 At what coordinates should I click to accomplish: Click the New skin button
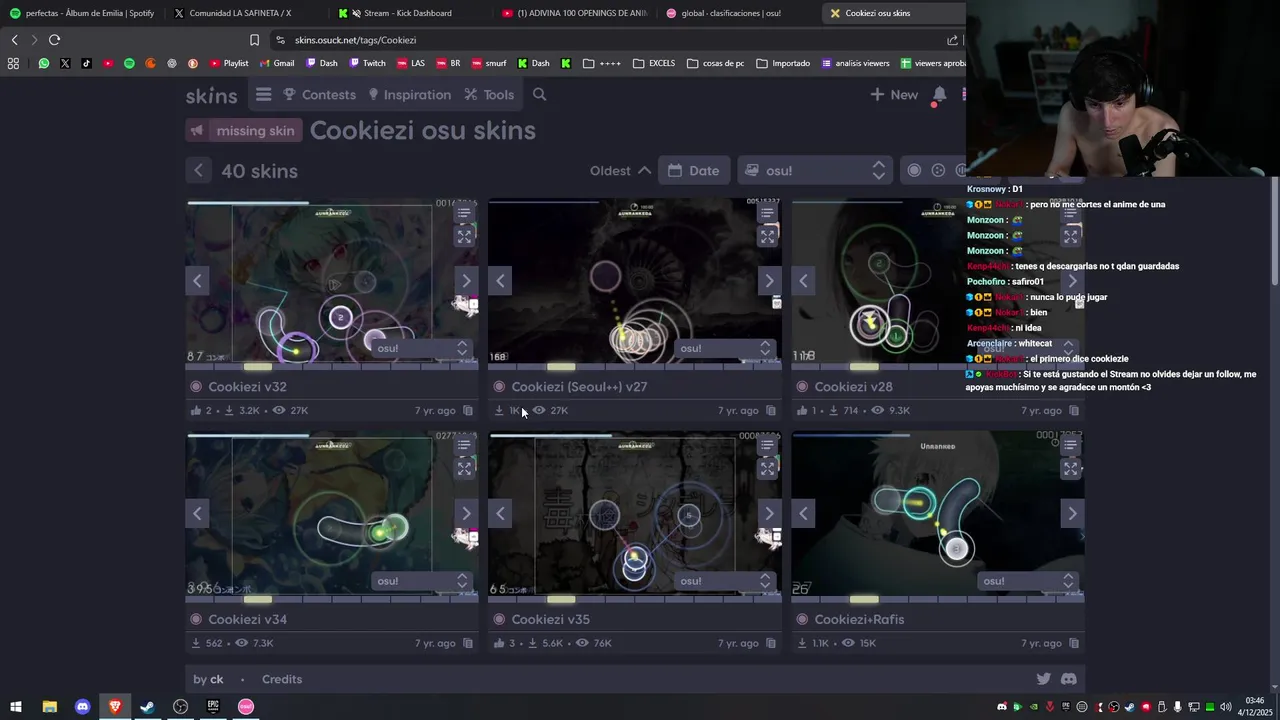(893, 94)
